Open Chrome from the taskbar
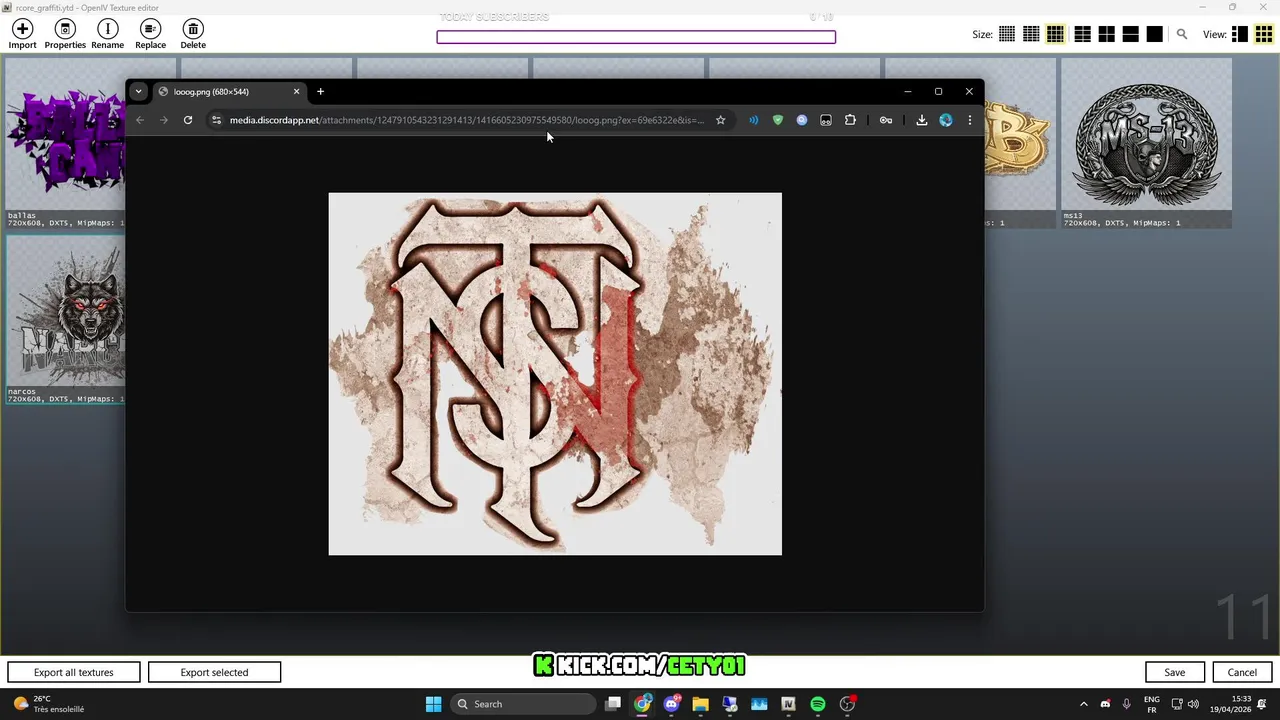Image resolution: width=1280 pixels, height=720 pixels. coord(642,704)
